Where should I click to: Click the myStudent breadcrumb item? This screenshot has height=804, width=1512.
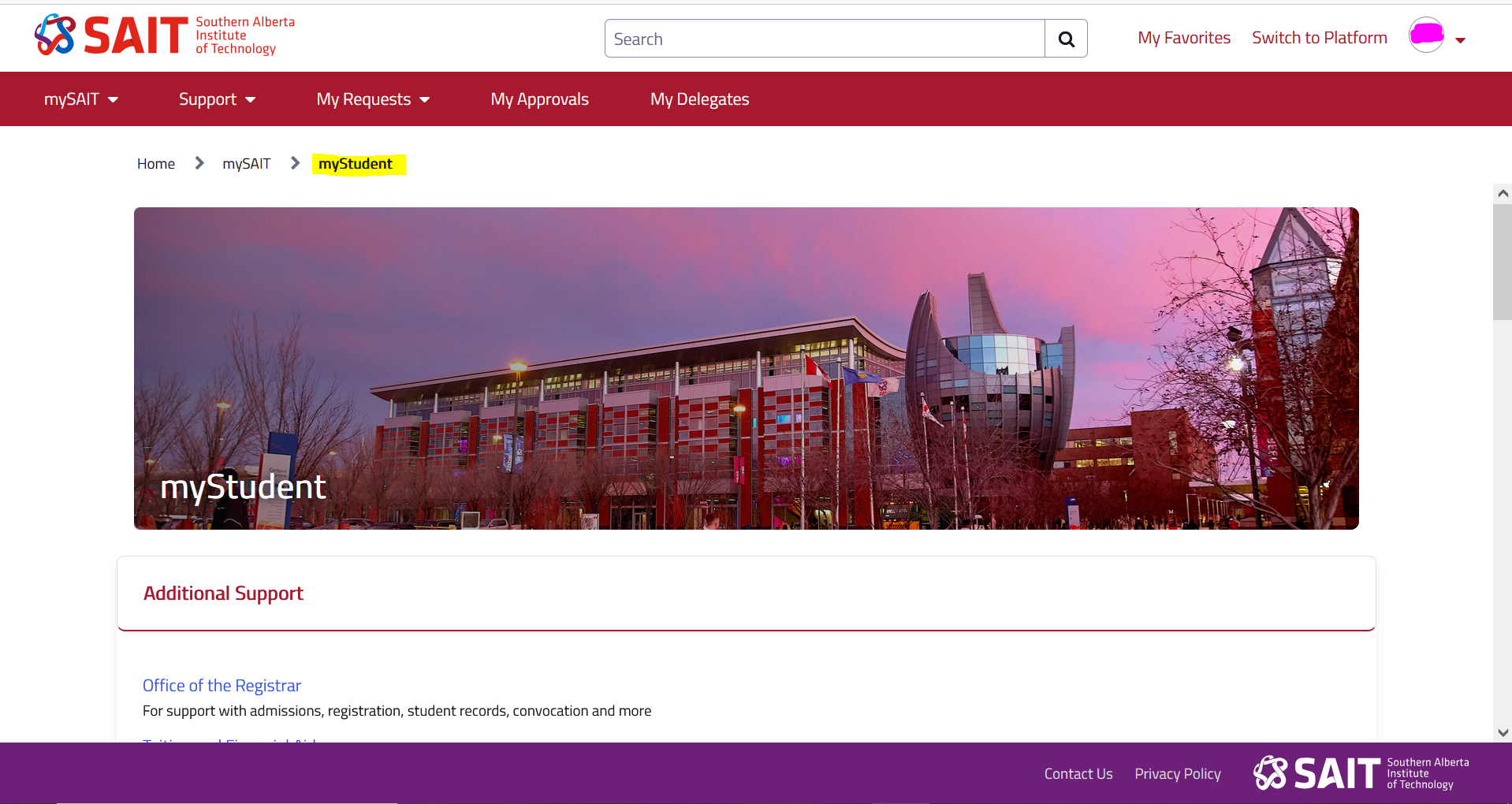(x=356, y=164)
